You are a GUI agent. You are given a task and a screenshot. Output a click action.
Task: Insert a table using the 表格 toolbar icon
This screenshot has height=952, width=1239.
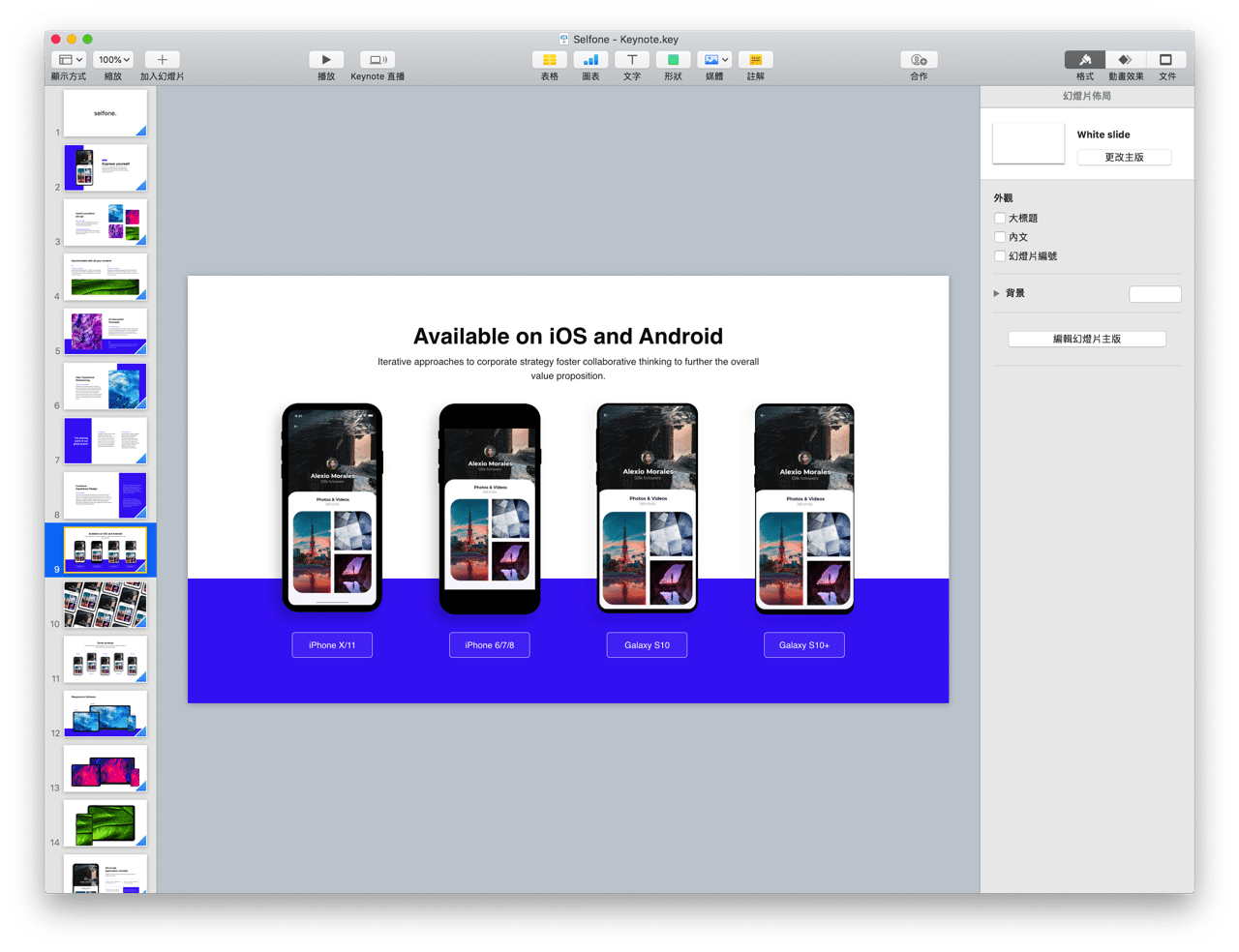pos(549,60)
